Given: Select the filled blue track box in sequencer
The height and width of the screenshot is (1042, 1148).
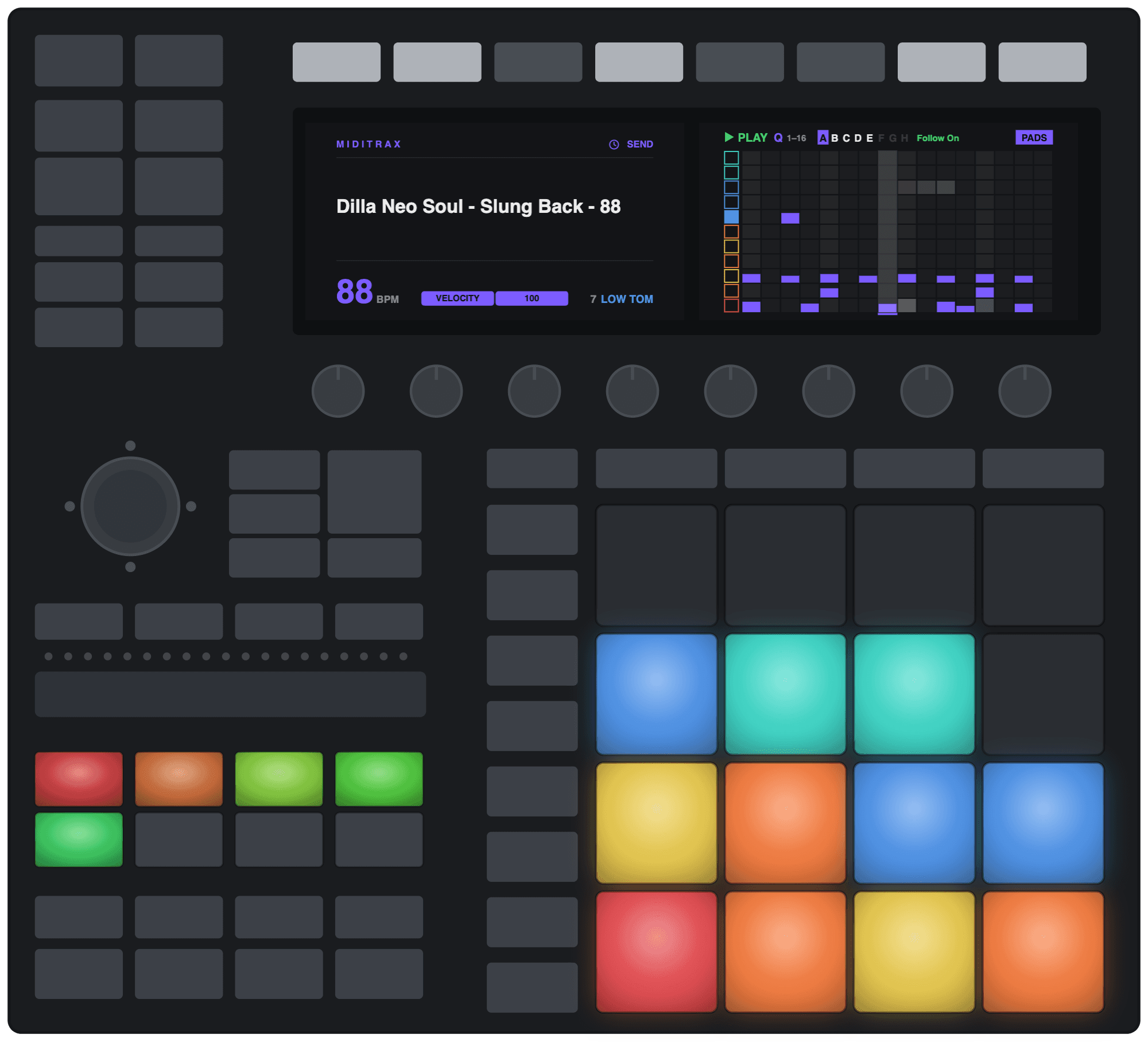Looking at the screenshot, I should [x=731, y=217].
